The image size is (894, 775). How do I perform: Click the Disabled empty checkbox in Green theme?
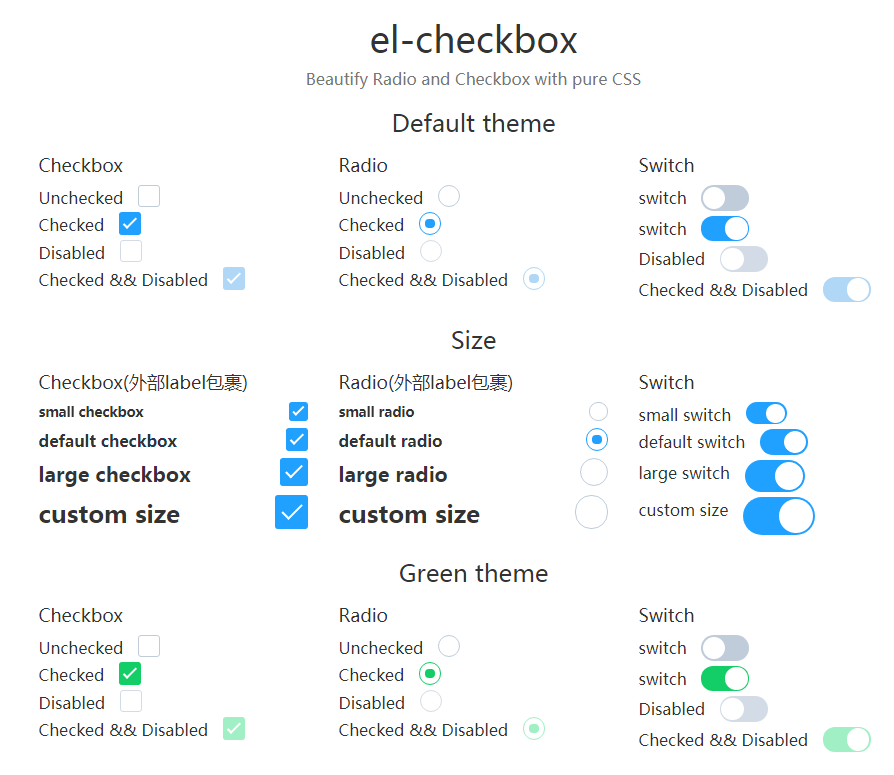point(131,701)
